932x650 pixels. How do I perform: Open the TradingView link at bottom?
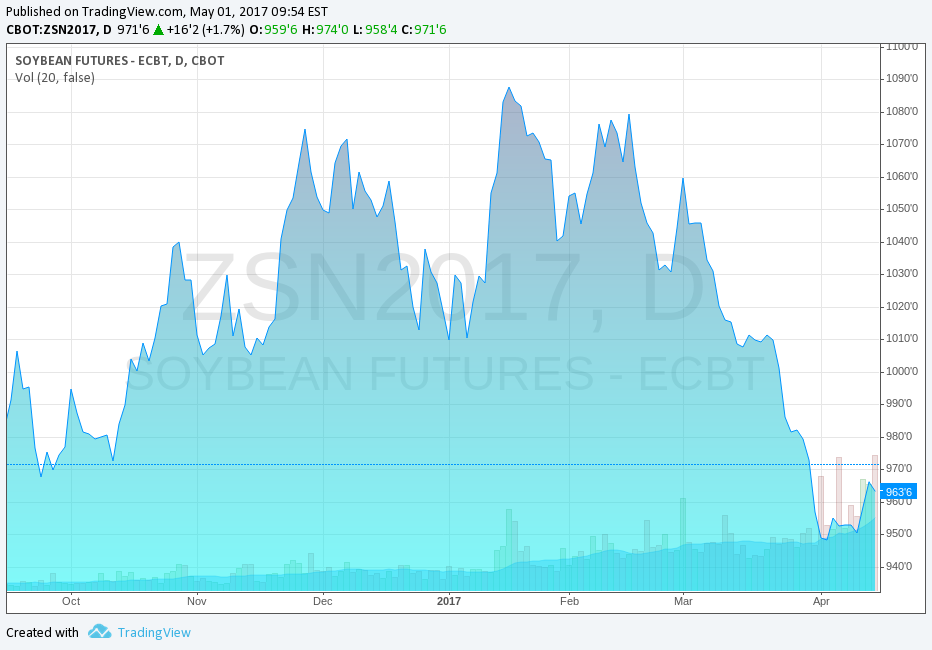[154, 632]
